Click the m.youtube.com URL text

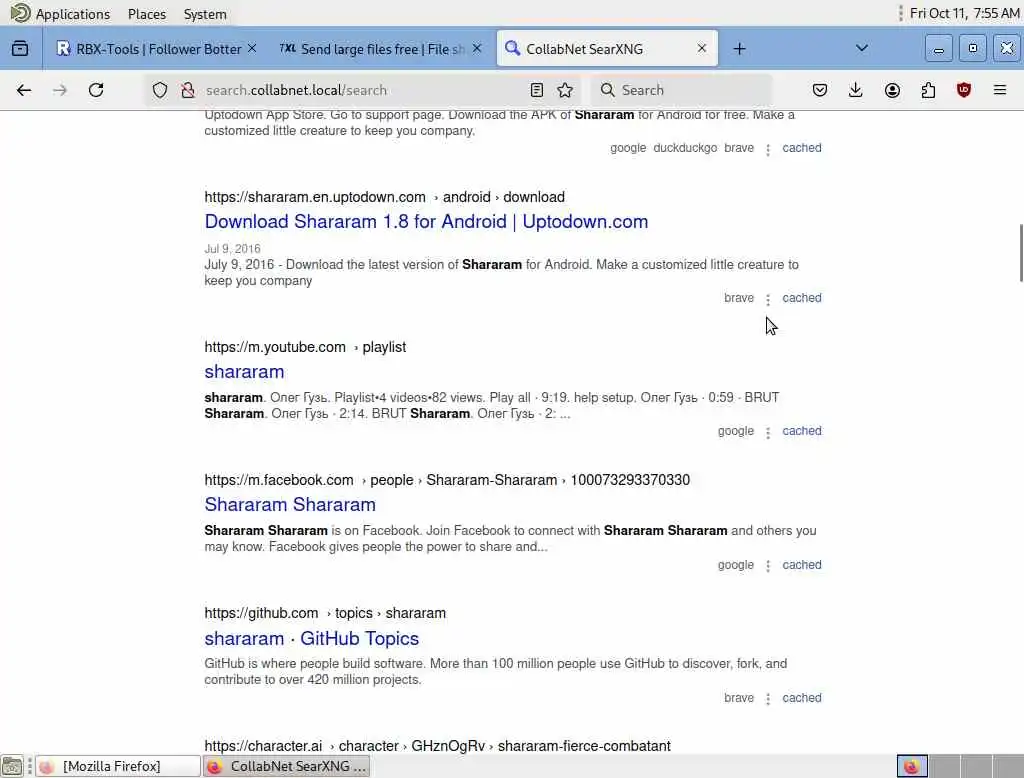pyautogui.click(x=275, y=348)
